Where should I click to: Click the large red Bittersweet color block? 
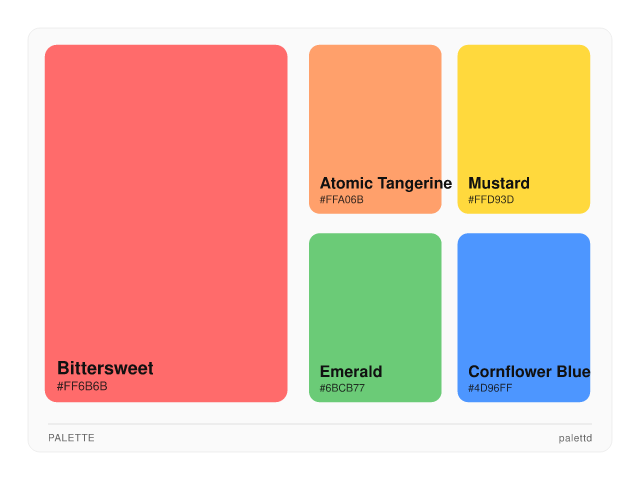coord(166,200)
